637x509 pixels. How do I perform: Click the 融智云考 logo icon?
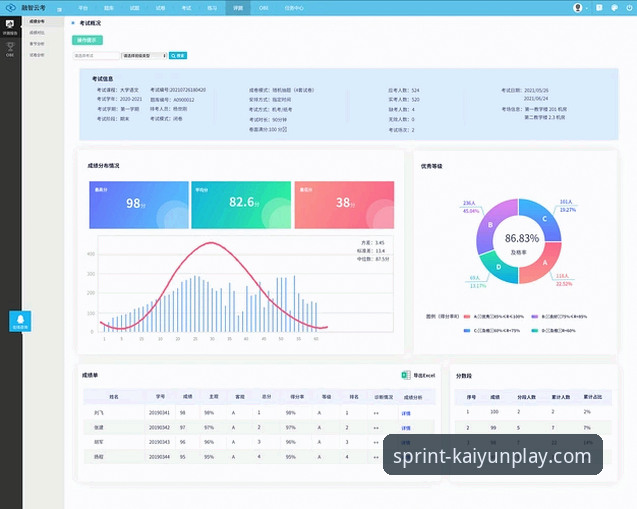click(x=10, y=7)
